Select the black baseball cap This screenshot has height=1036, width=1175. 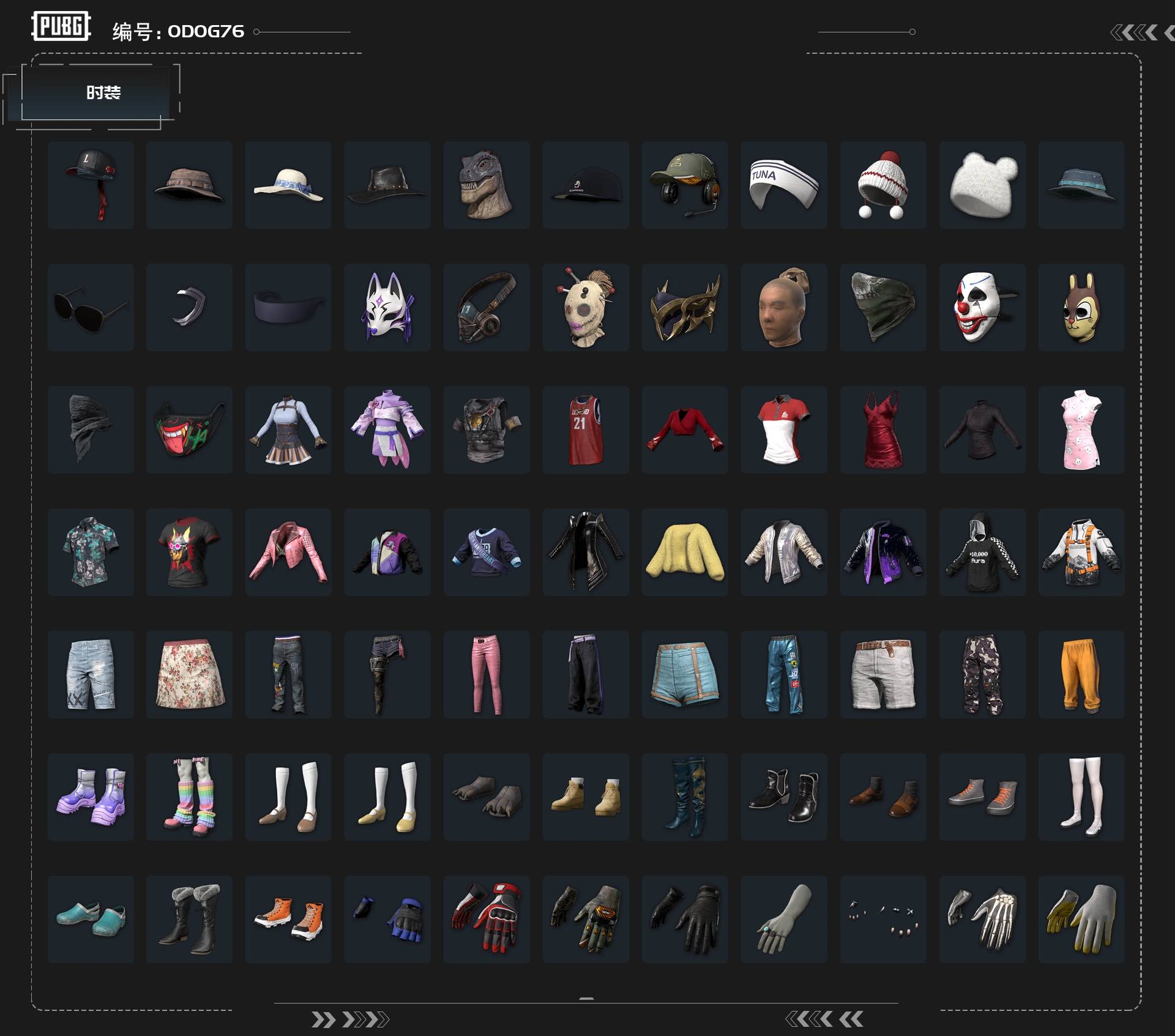[x=586, y=185]
